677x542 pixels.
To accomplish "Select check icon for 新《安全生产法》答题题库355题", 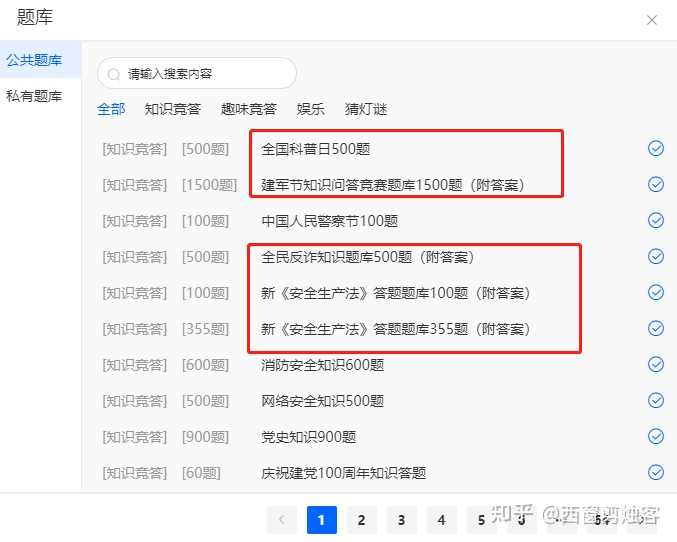I will [x=655, y=329].
